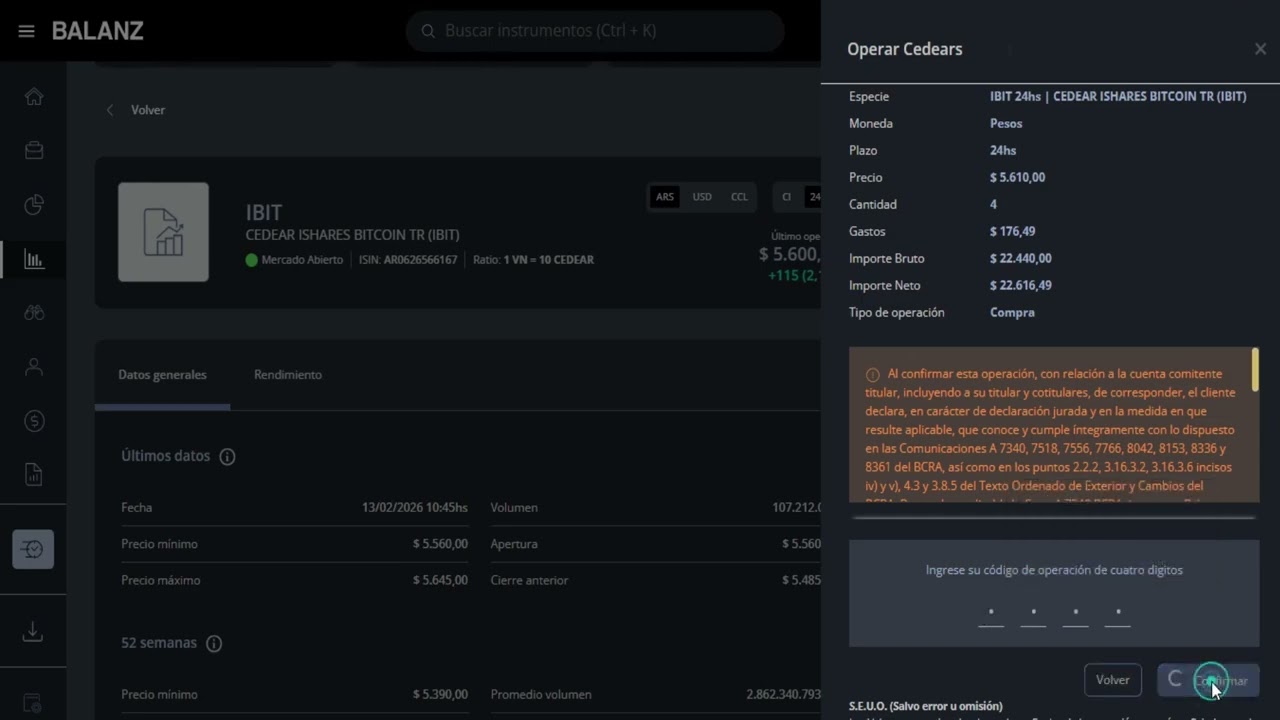1280x720 pixels.
Task: Select CI settlement toggle
Action: coord(787,197)
